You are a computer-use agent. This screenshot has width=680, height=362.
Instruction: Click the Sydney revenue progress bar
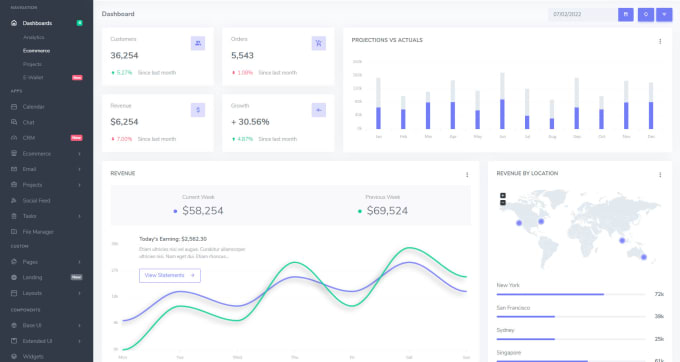coord(571,339)
